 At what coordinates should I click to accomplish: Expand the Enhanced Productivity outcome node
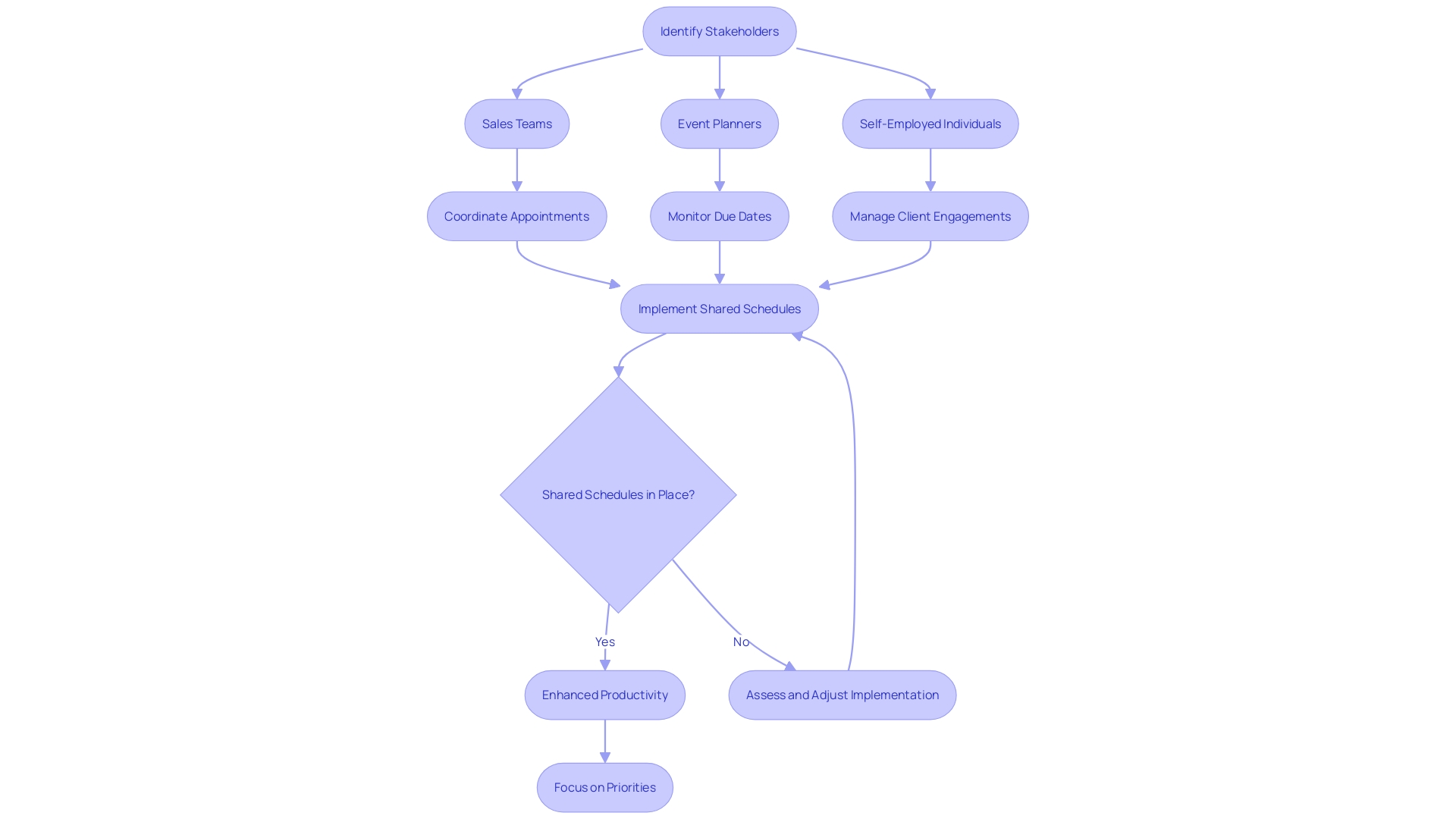605,694
